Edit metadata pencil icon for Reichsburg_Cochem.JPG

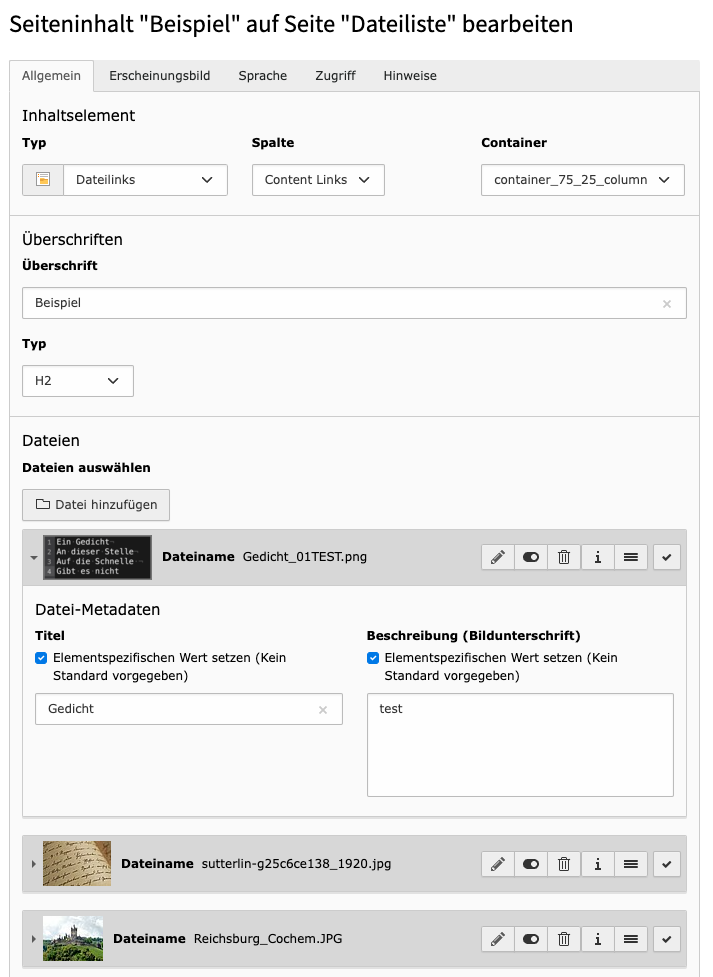point(498,939)
